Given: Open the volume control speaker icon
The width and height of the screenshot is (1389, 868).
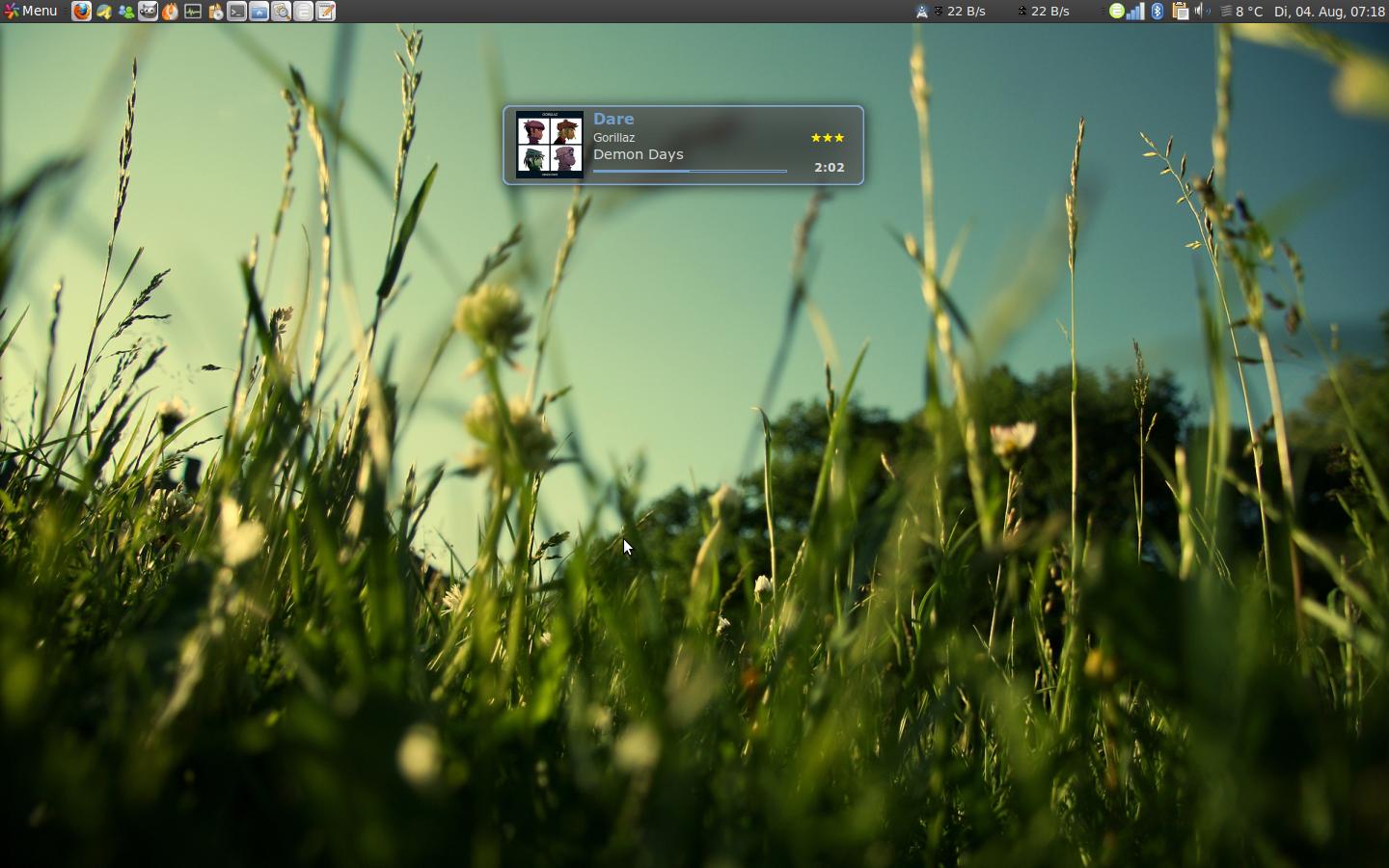Looking at the screenshot, I should (1202, 12).
